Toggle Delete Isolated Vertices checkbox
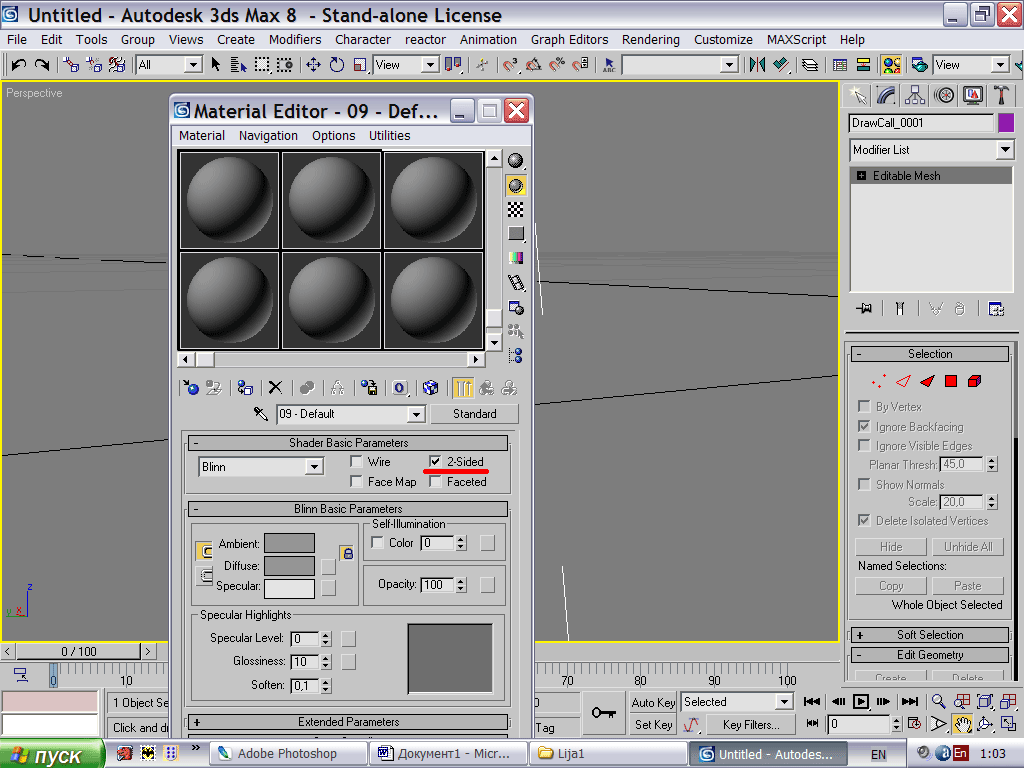Viewport: 1024px width, 768px height. 864,520
